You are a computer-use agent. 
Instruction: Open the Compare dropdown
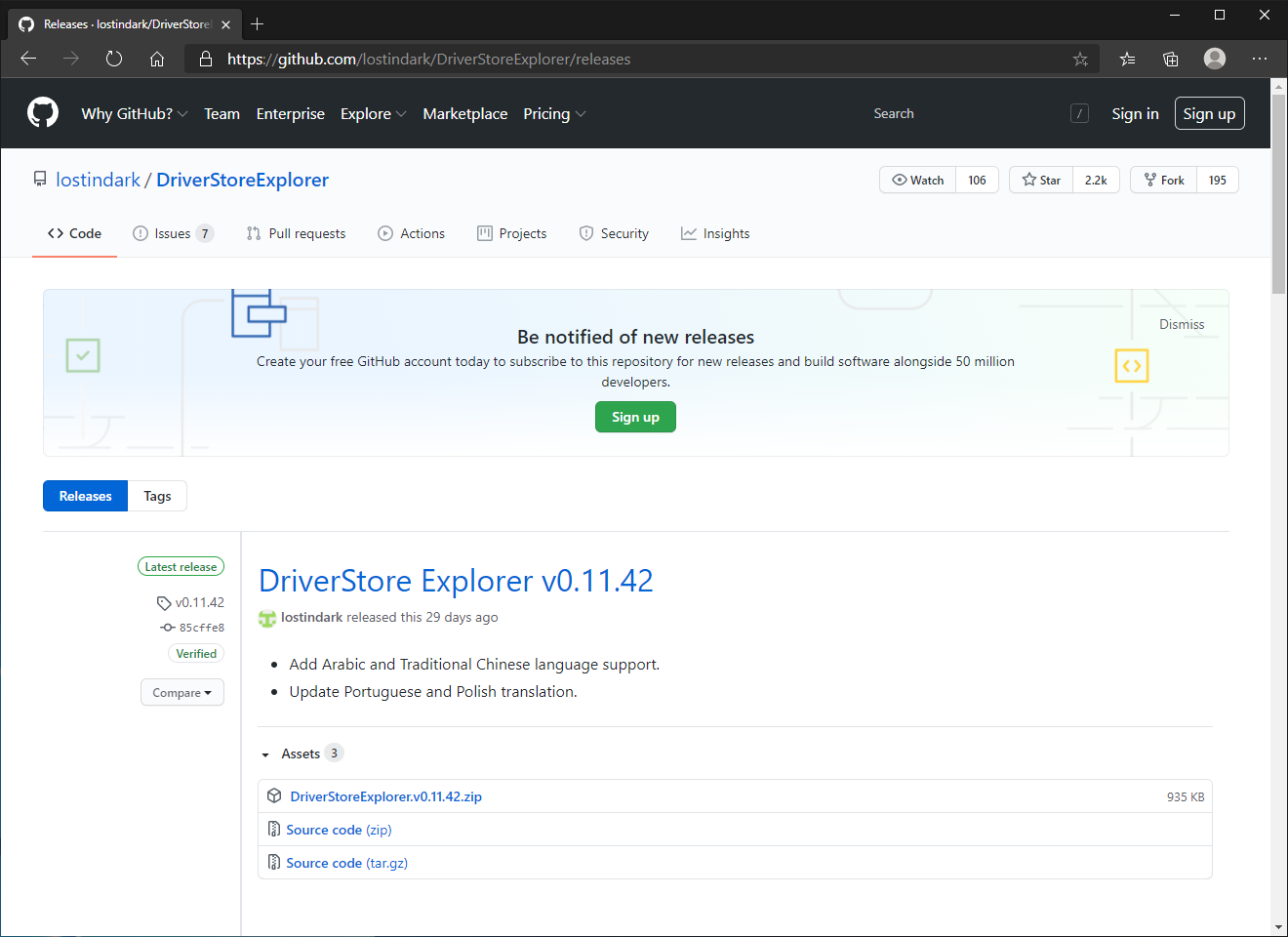[x=182, y=692]
